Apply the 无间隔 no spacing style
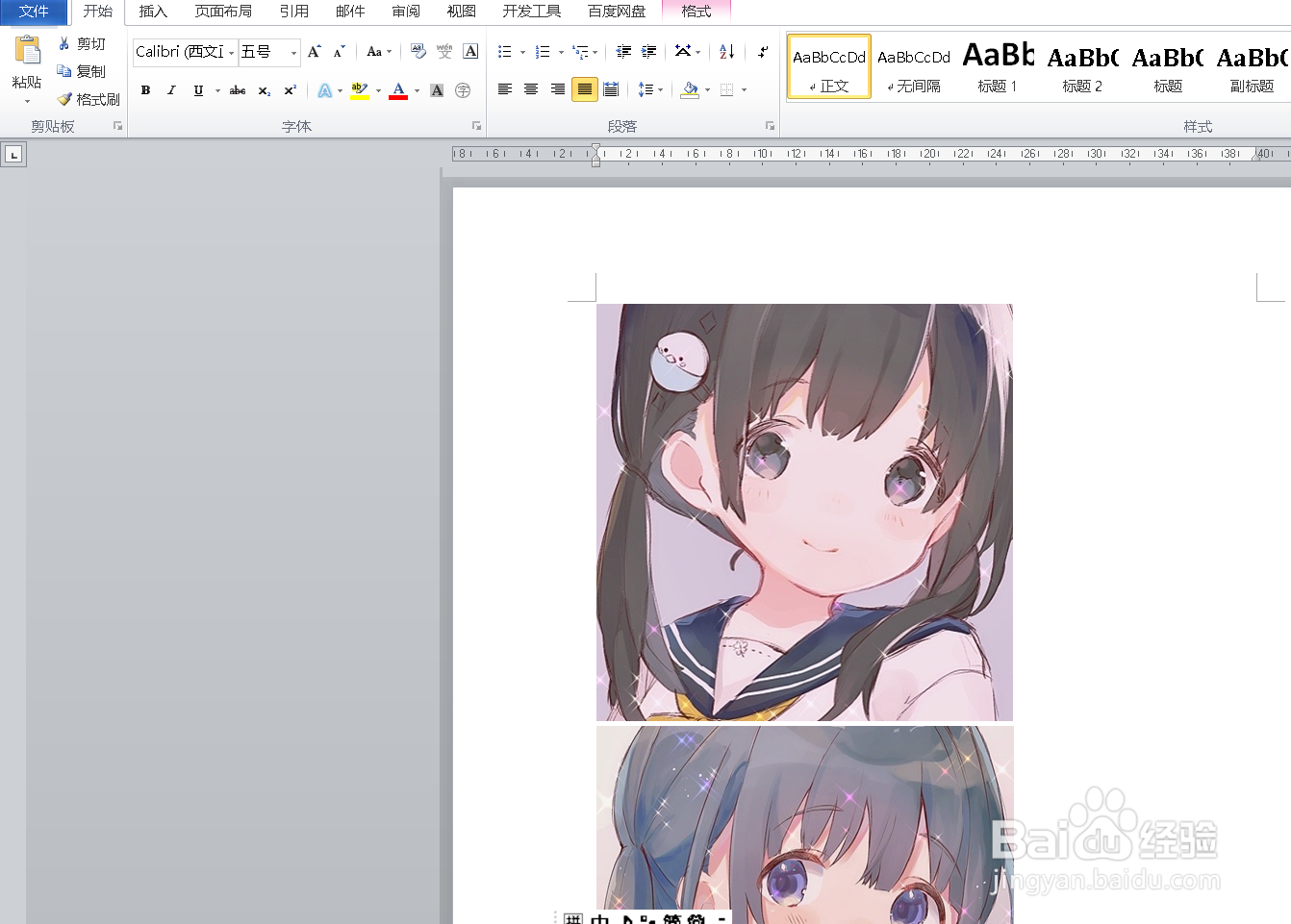Image resolution: width=1291 pixels, height=924 pixels. coord(914,66)
